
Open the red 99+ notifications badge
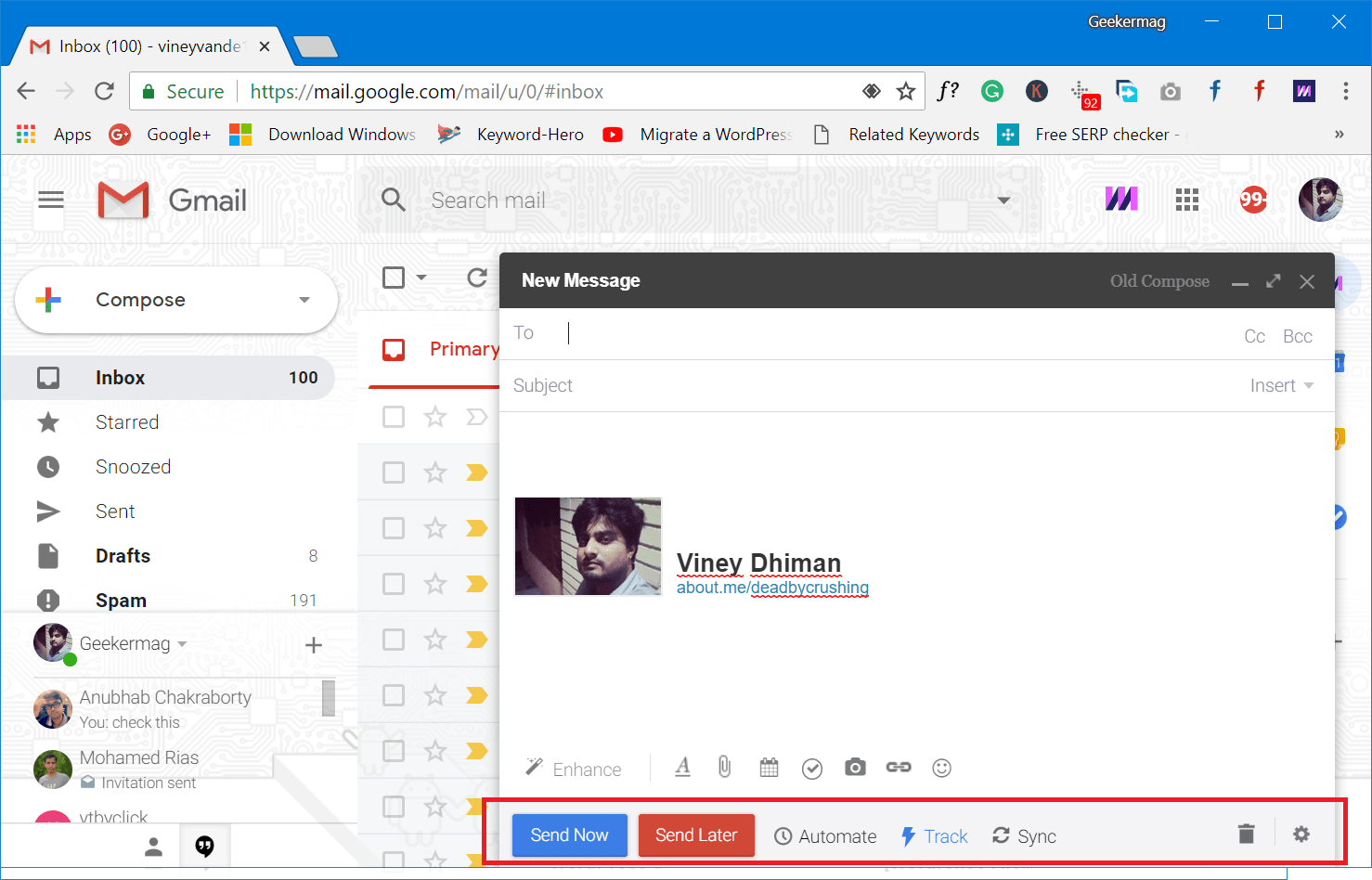(x=1253, y=200)
